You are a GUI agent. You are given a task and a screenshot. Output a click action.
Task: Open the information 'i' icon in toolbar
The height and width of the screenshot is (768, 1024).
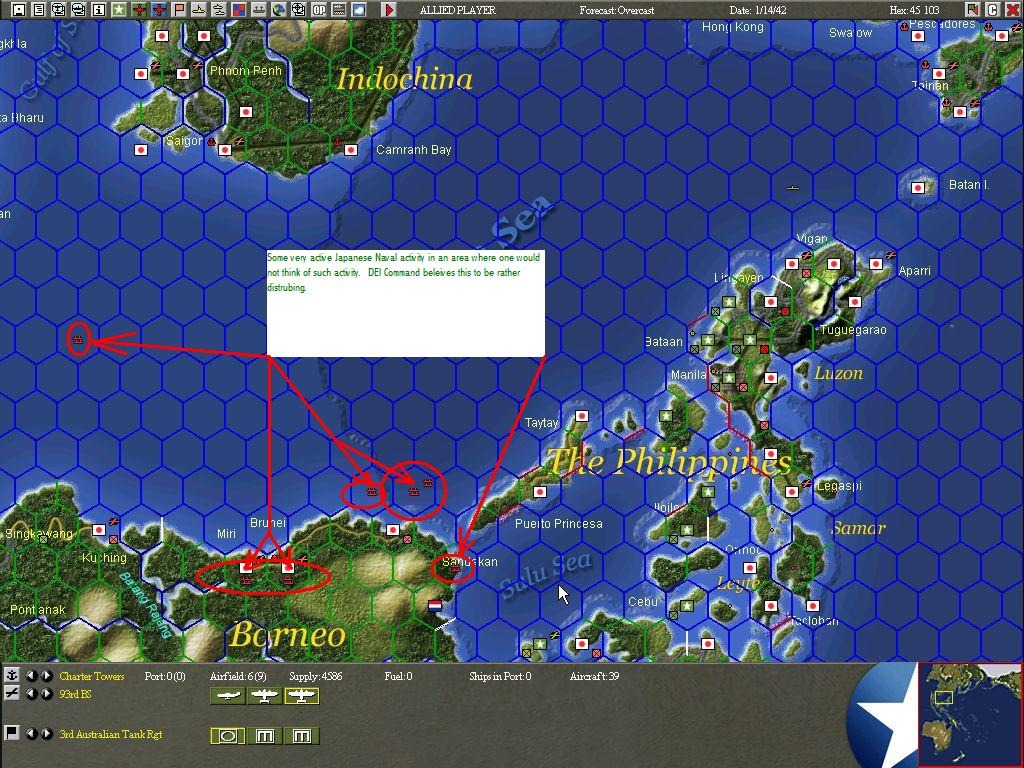(99, 9)
